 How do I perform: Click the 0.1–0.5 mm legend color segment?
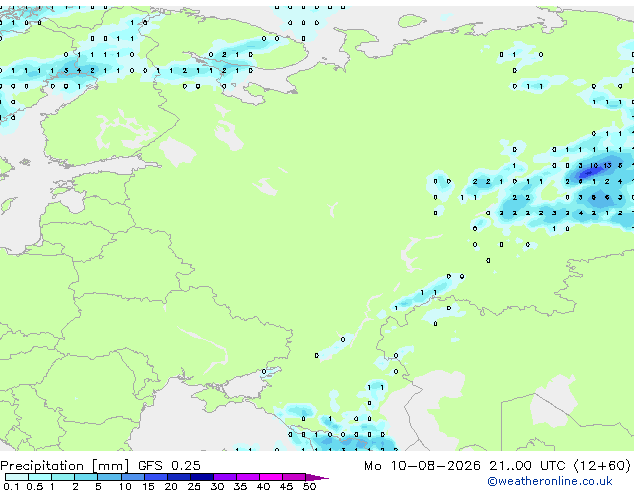pyautogui.click(x=17, y=477)
